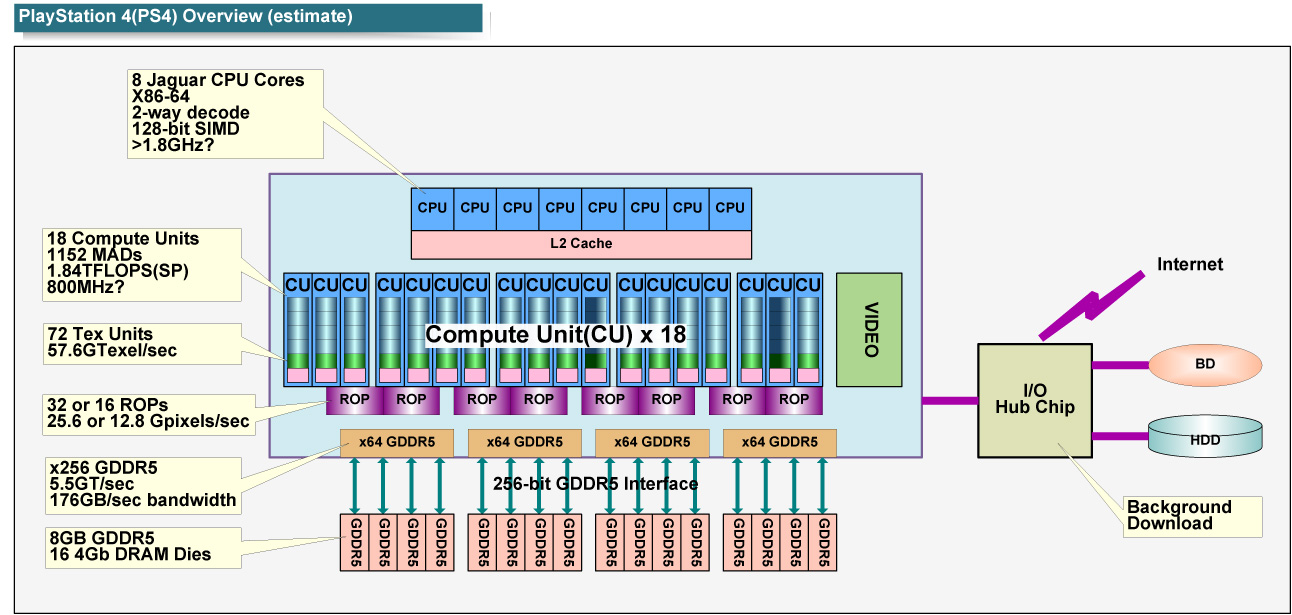Click the leftmost ROP block
This screenshot has width=1292, height=615.
[x=355, y=400]
